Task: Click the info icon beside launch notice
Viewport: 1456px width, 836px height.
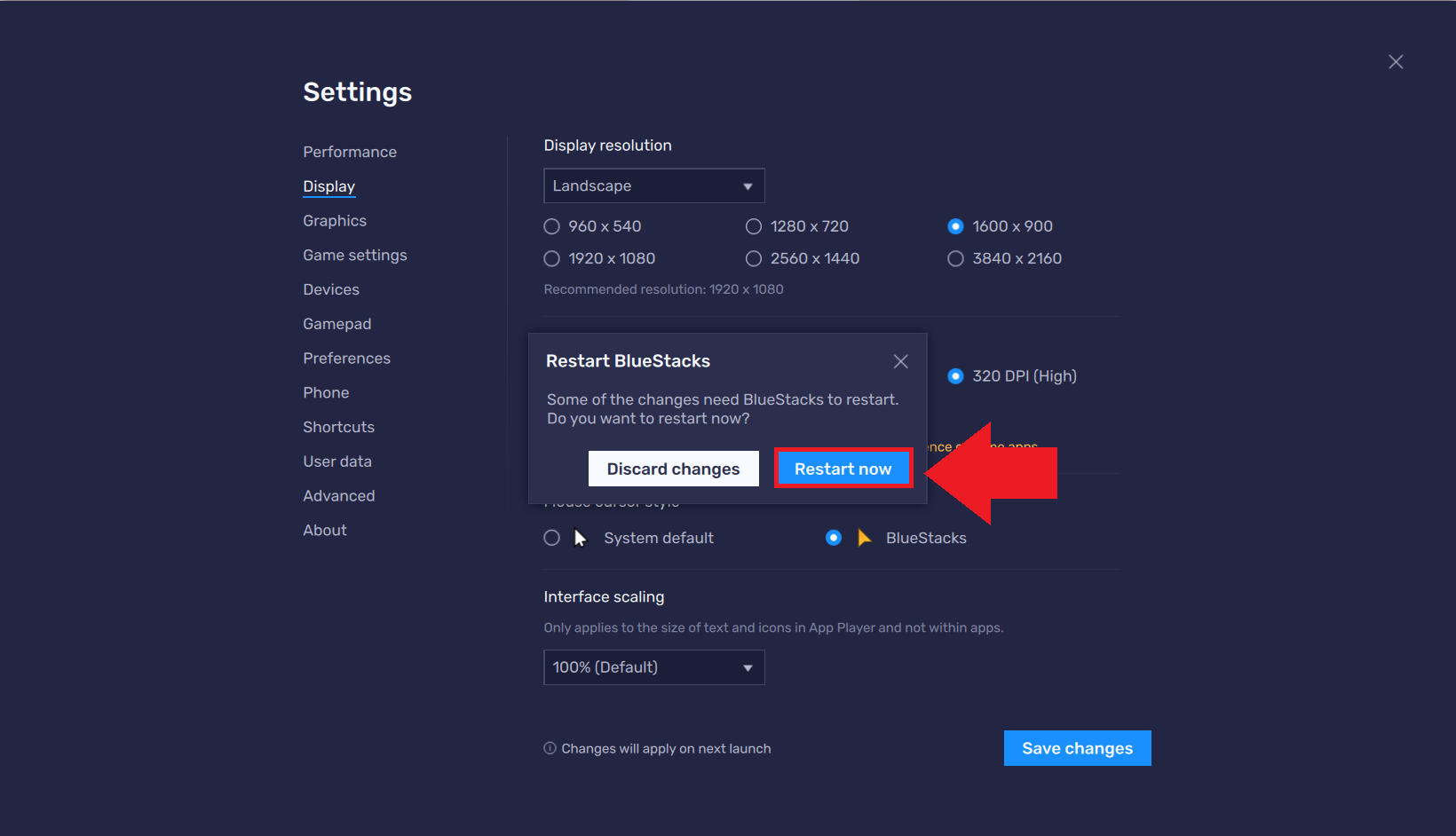Action: pos(550,748)
